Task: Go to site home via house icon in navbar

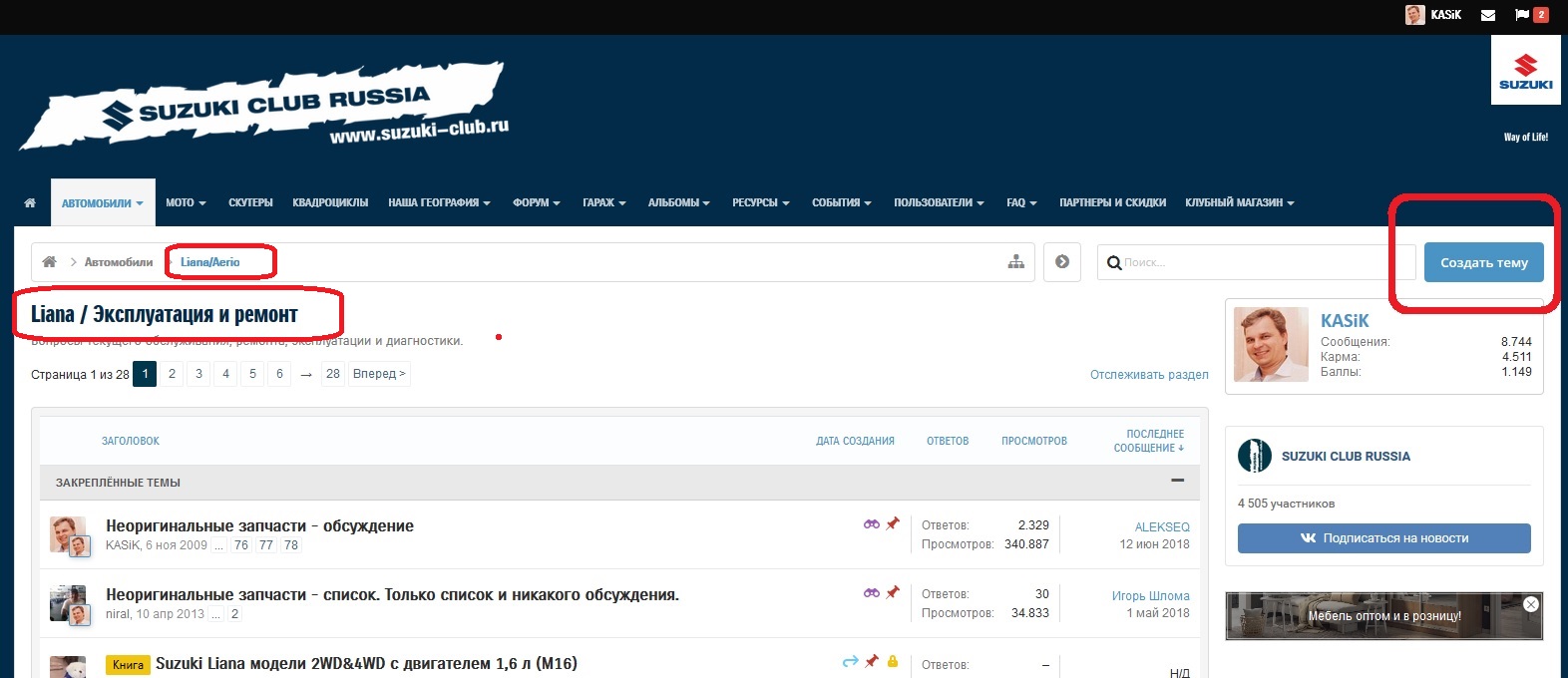Action: (30, 202)
